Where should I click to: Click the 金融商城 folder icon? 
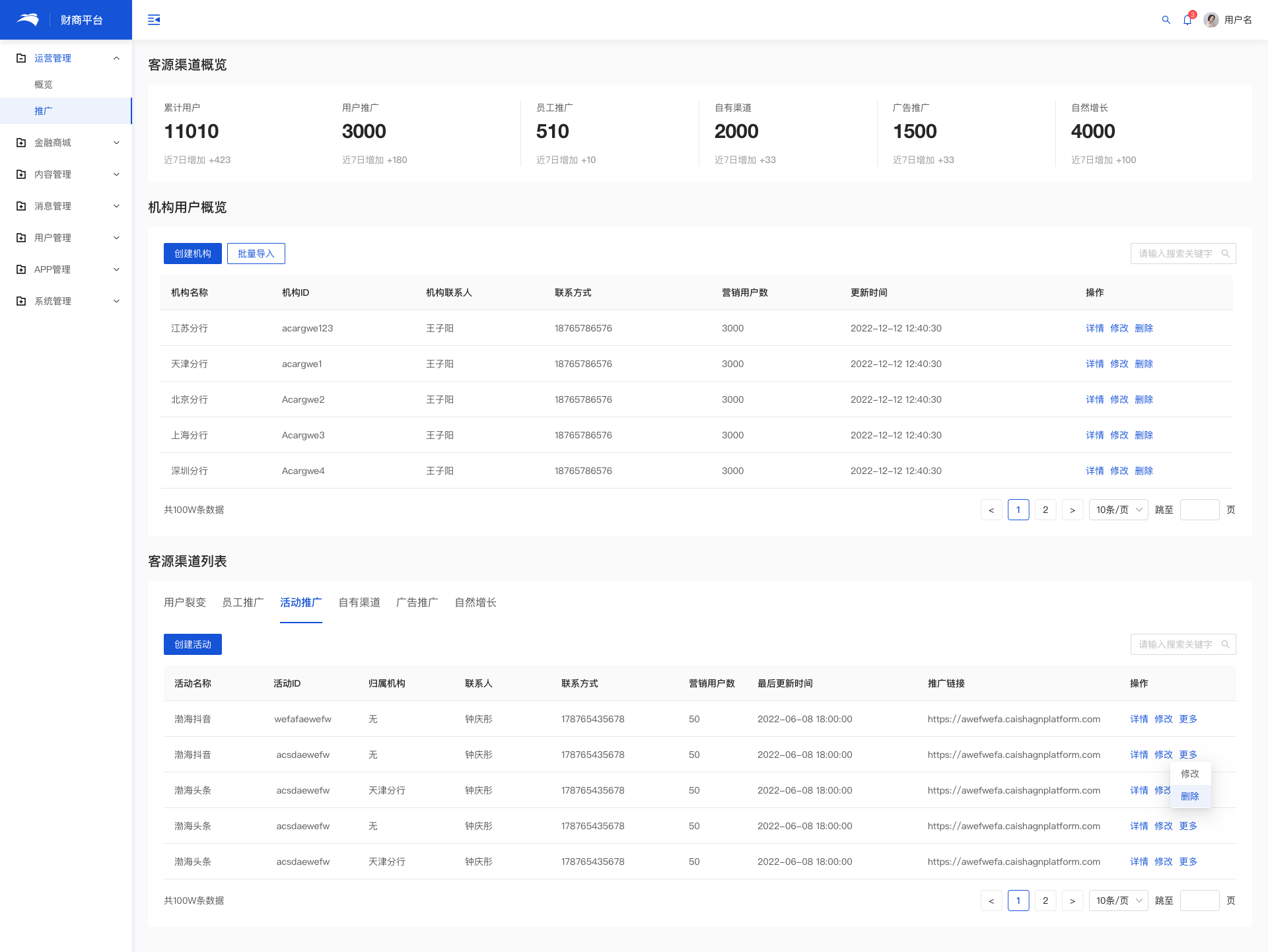pos(21,143)
